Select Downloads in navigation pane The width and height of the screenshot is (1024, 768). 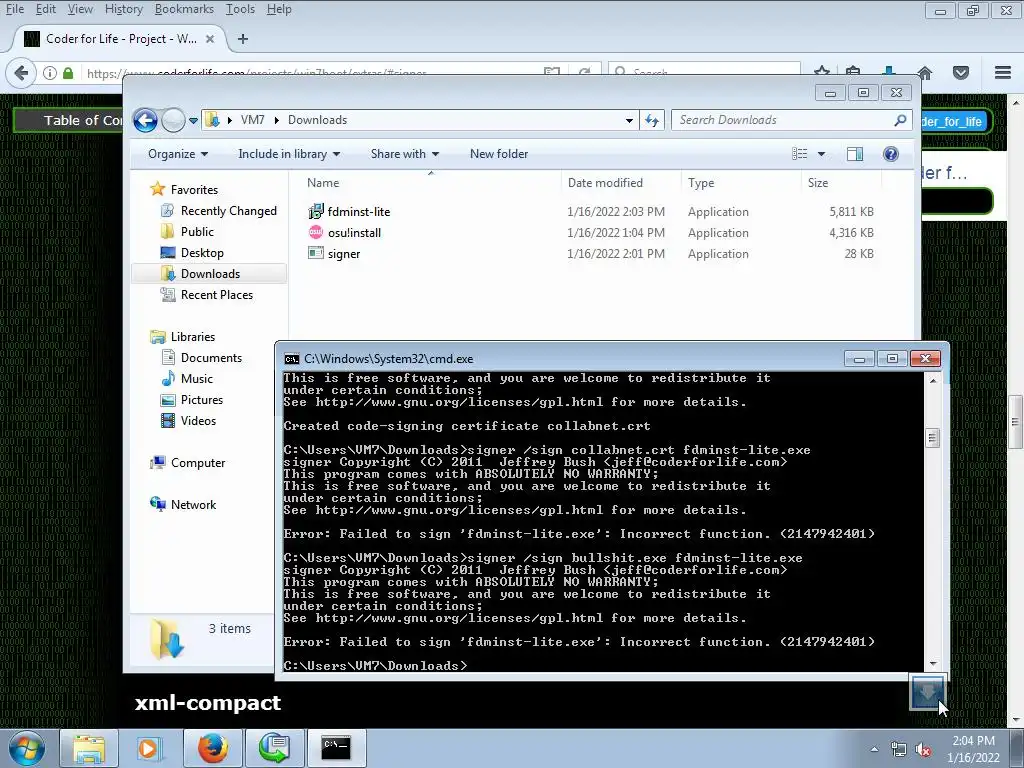pyautogui.click(x=210, y=274)
